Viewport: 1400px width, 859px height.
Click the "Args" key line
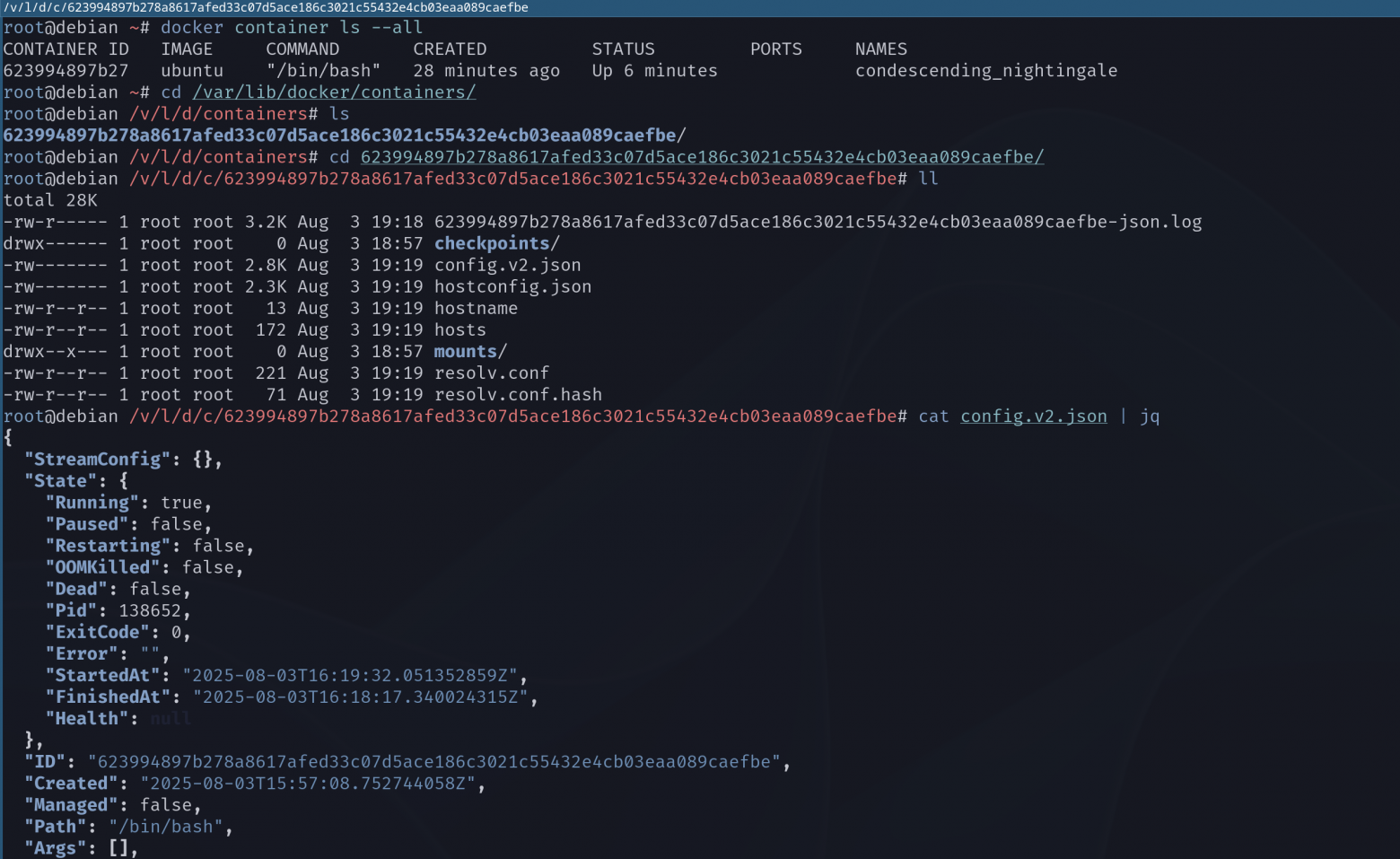(x=82, y=846)
